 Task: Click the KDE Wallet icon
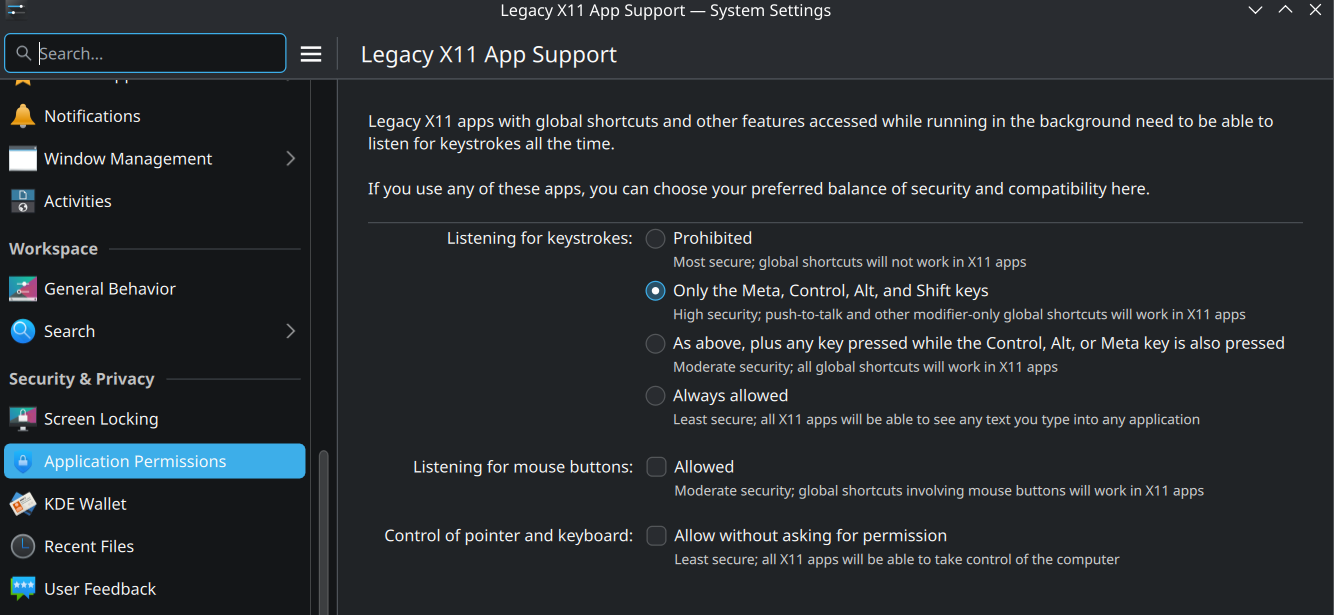click(22, 504)
